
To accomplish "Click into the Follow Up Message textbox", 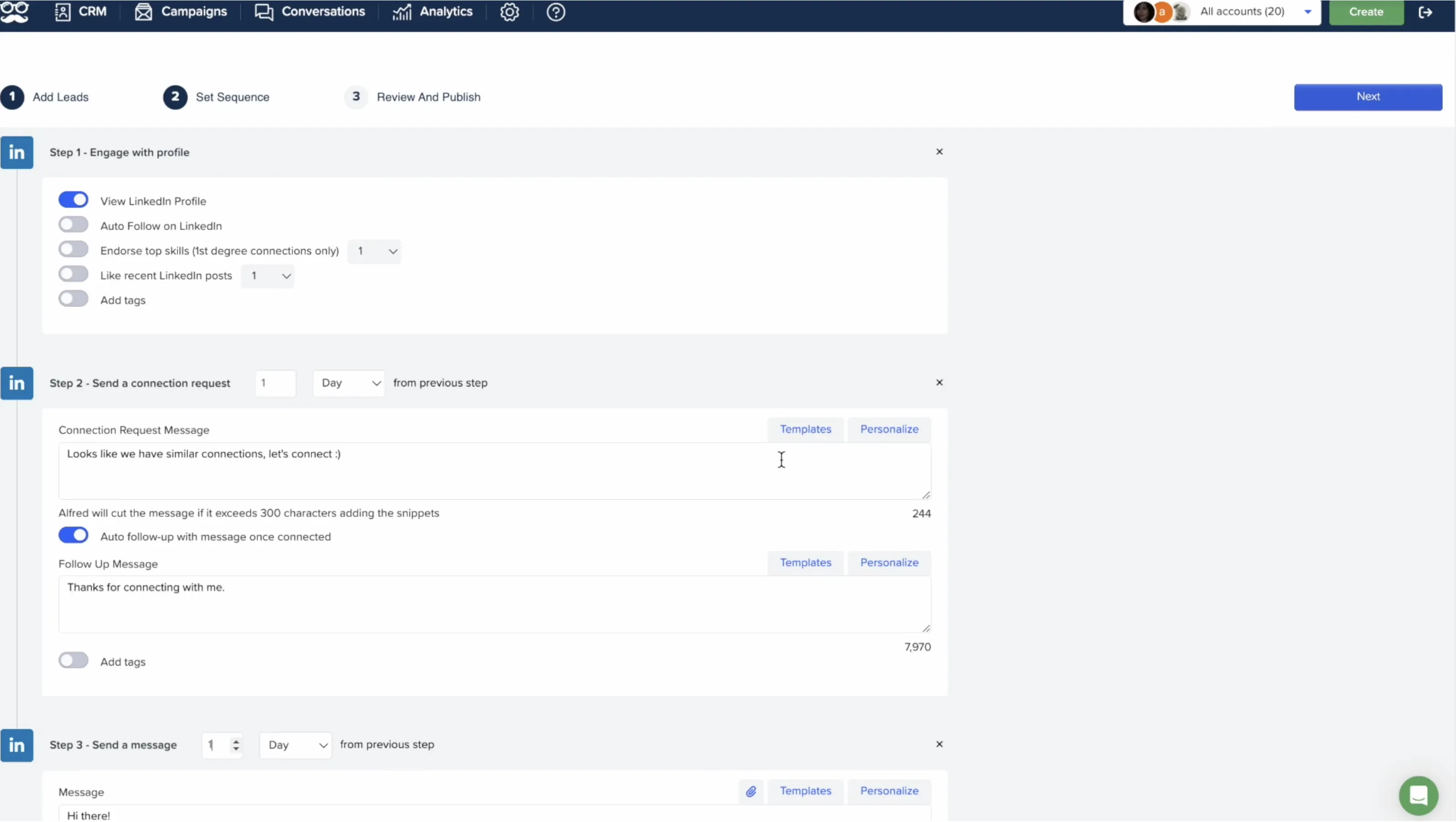I will (x=494, y=604).
